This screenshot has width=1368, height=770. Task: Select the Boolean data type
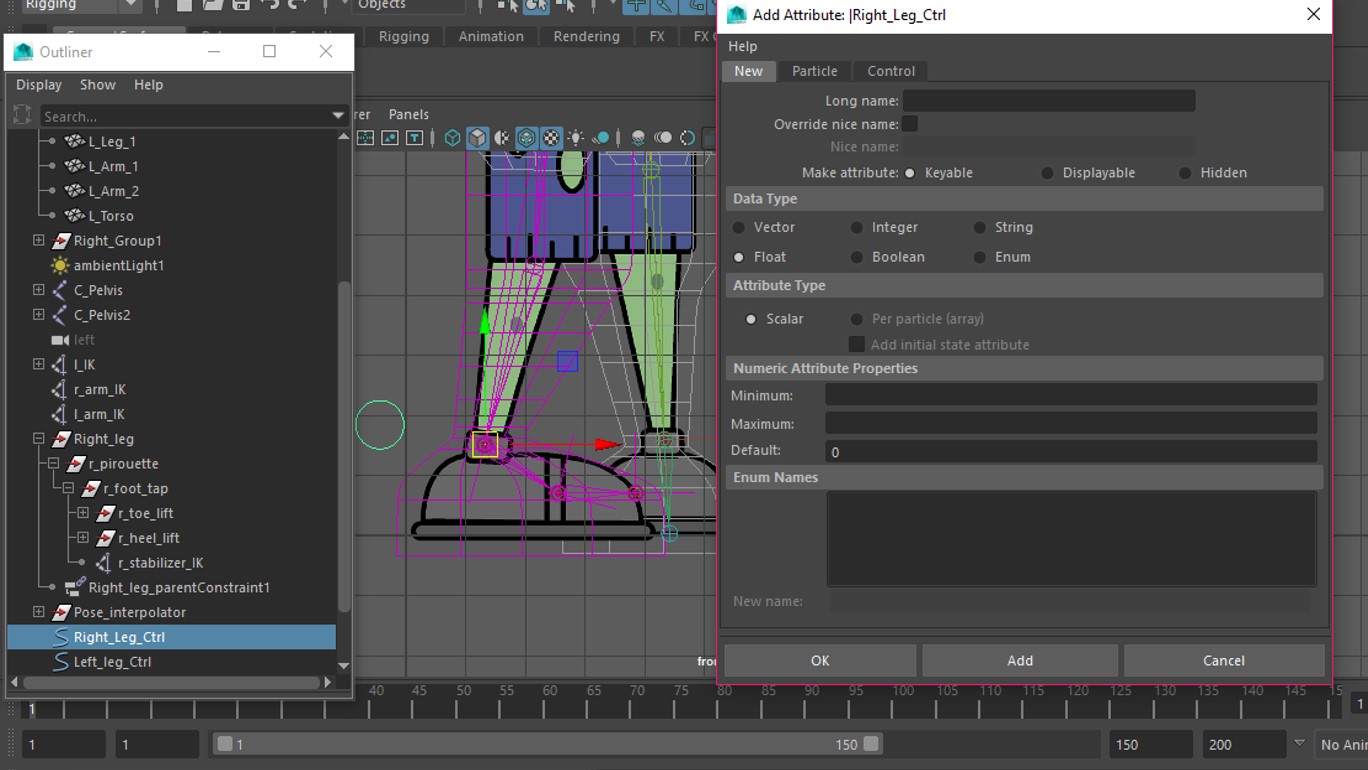coord(857,257)
